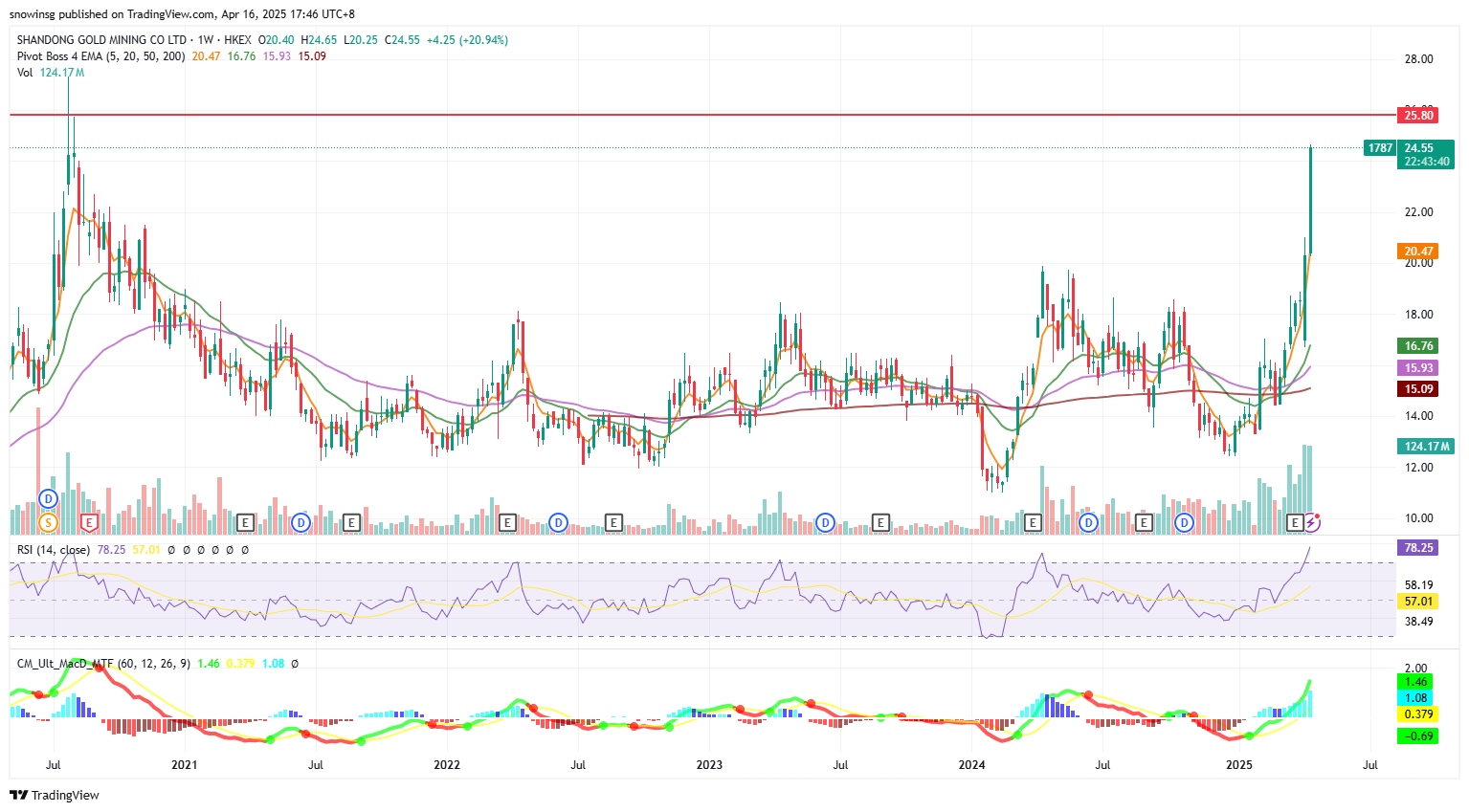
Task: Open the purple lightning event icon
Action: (x=1312, y=522)
